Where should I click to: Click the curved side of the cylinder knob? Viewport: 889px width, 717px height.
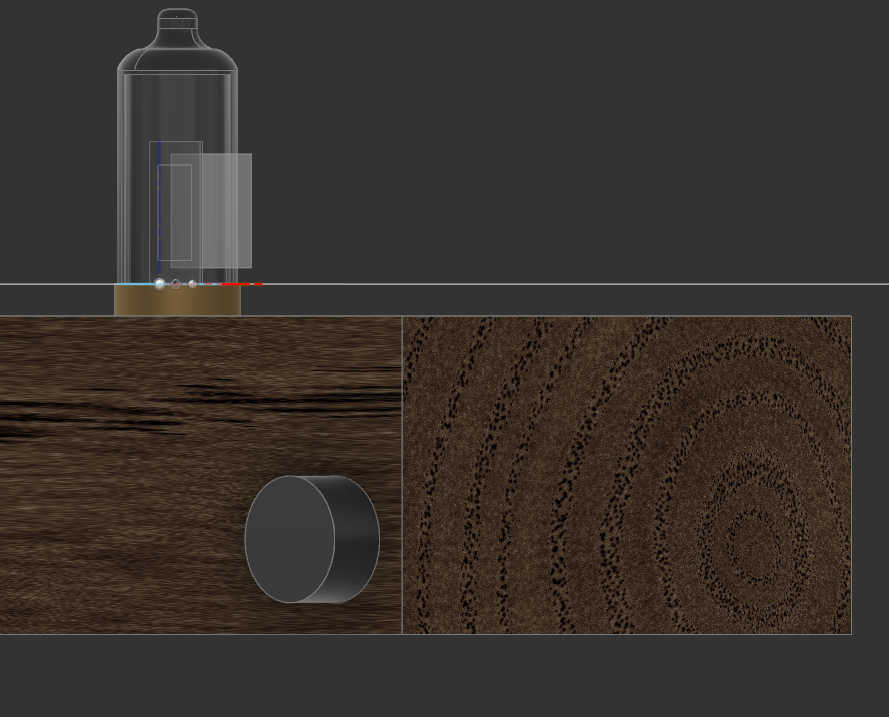358,539
